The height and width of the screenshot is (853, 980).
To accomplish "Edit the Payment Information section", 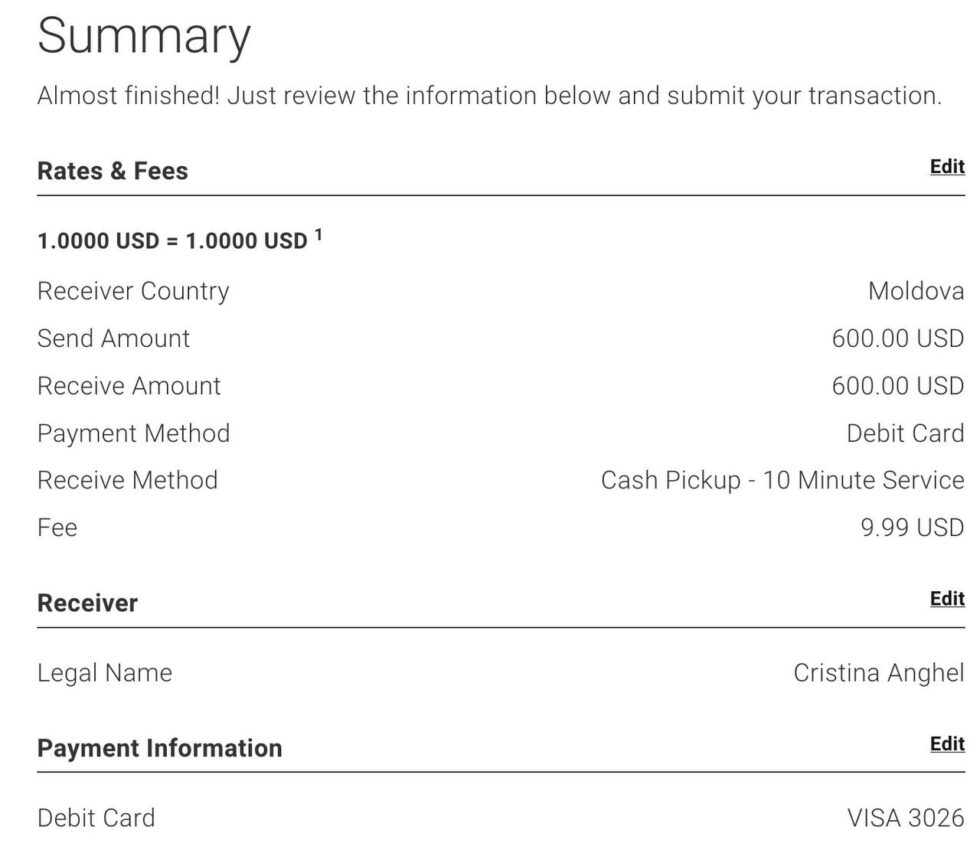I will pyautogui.click(x=946, y=744).
